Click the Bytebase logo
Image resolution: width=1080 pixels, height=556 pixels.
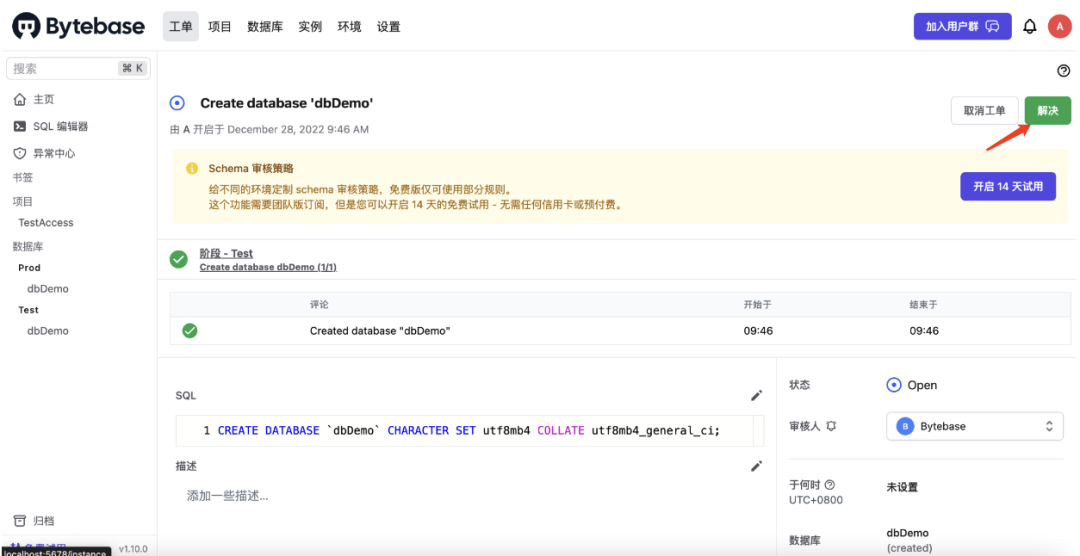point(79,27)
